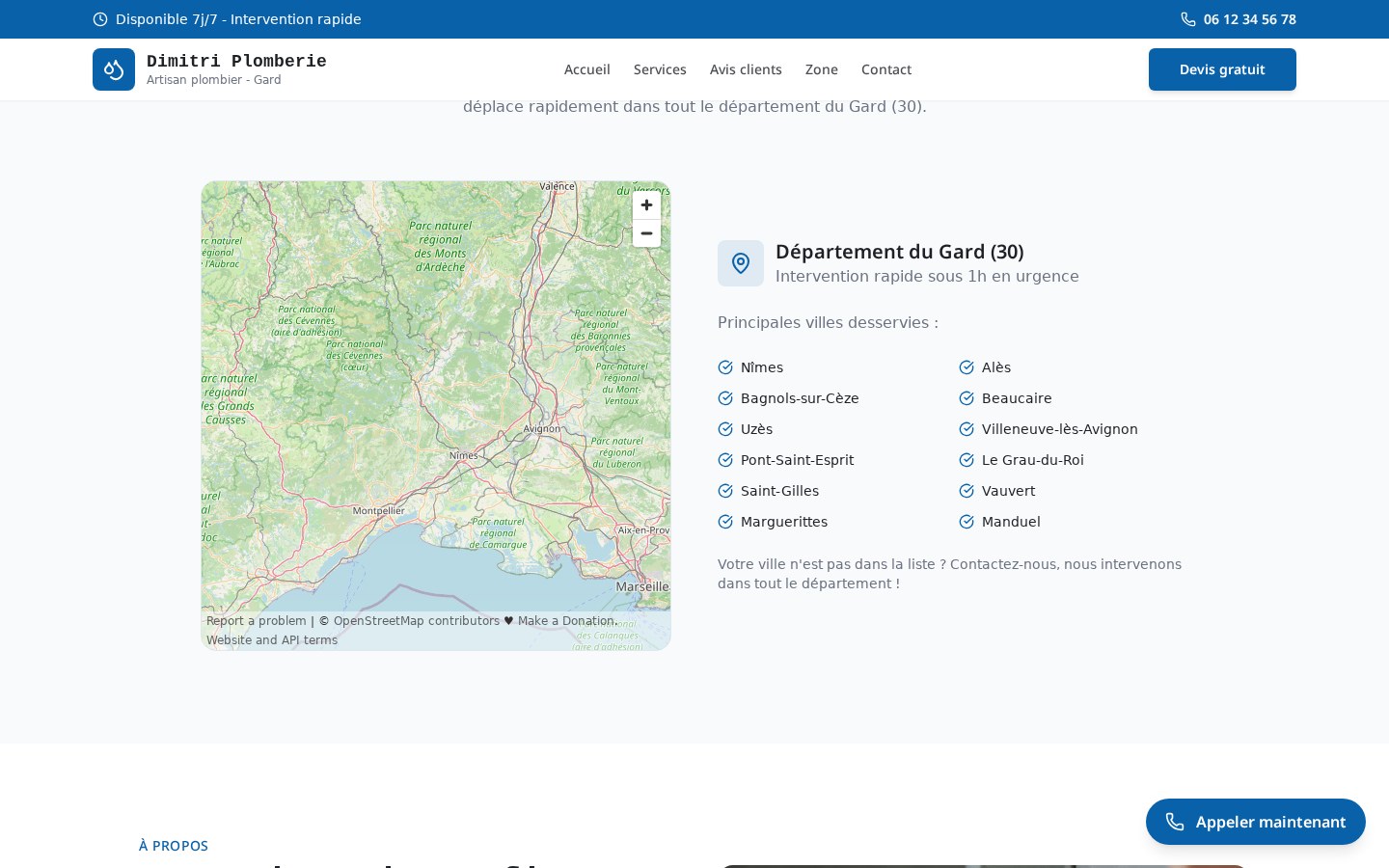The width and height of the screenshot is (1389, 868).
Task: Click the check icon beside Uzès
Action: click(725, 429)
